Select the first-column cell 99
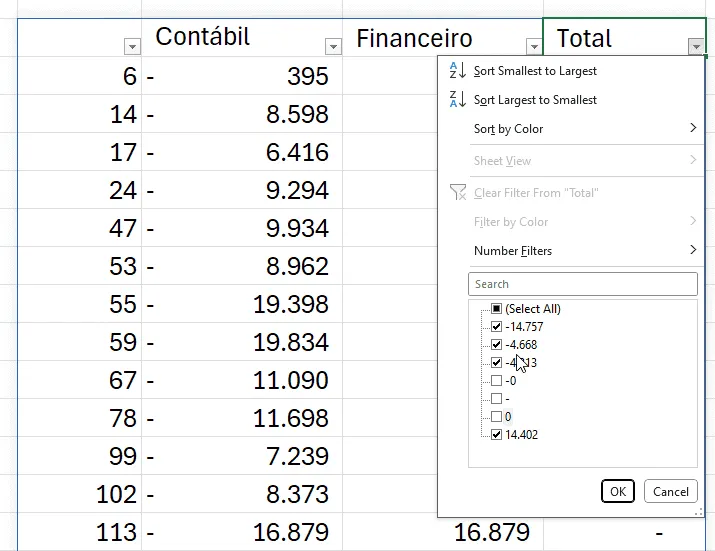Viewport: 715px width, 551px height. (79, 456)
